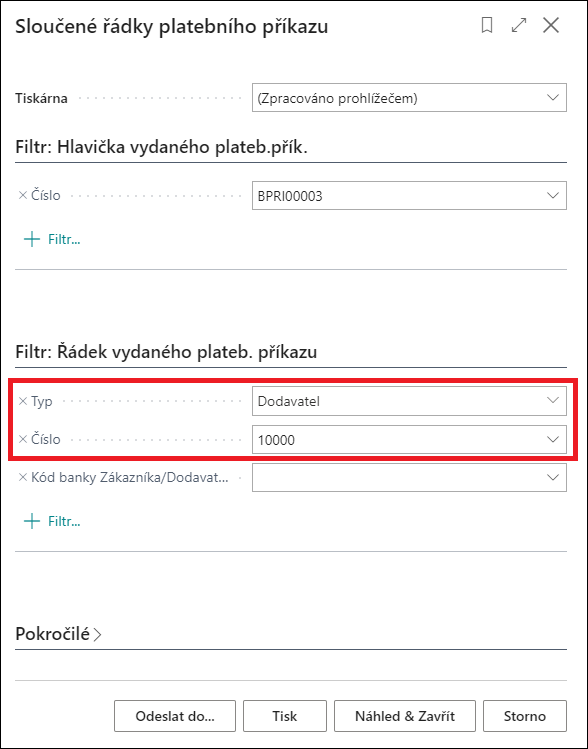Open dropdown arrow of the 10000 field
This screenshot has width=588, height=749.
(x=553, y=439)
